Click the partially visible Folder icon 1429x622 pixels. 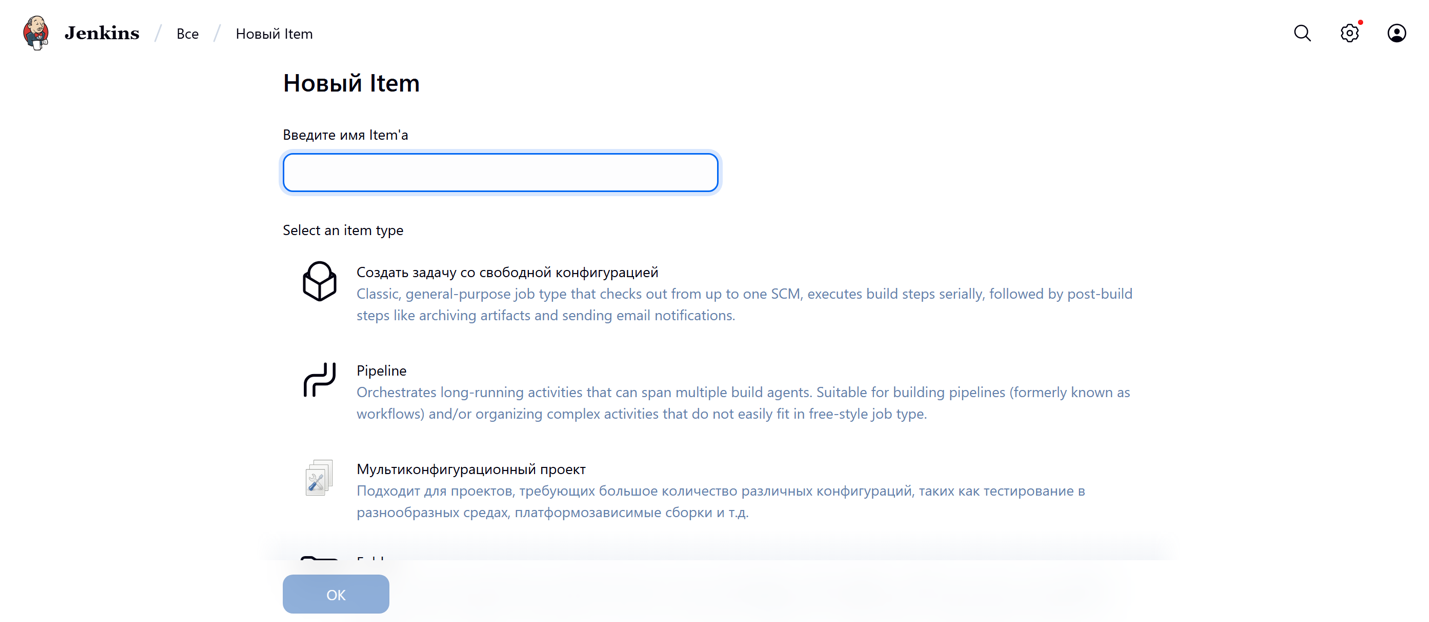[319, 558]
